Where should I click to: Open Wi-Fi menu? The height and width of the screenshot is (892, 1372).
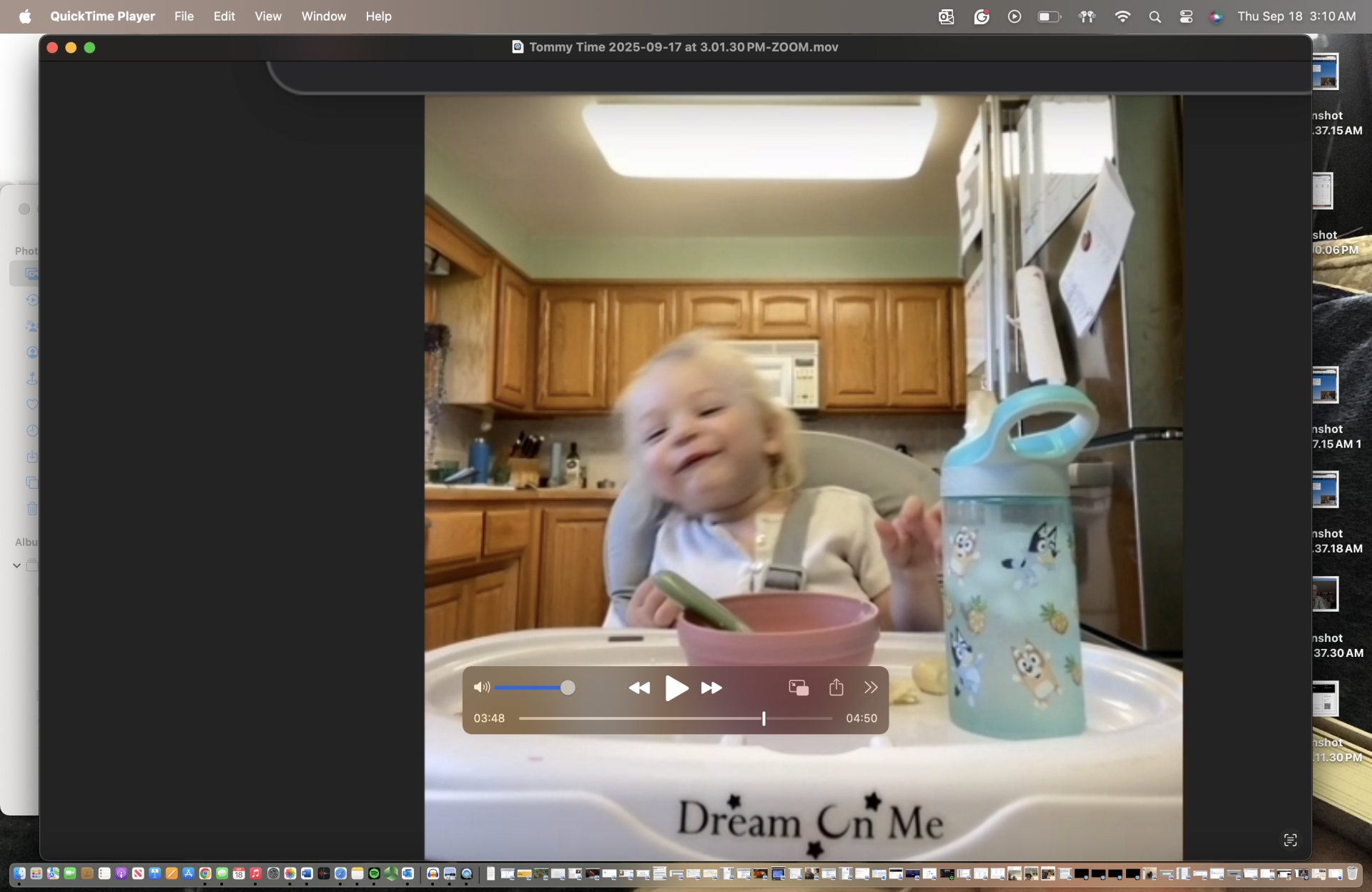click(1122, 16)
